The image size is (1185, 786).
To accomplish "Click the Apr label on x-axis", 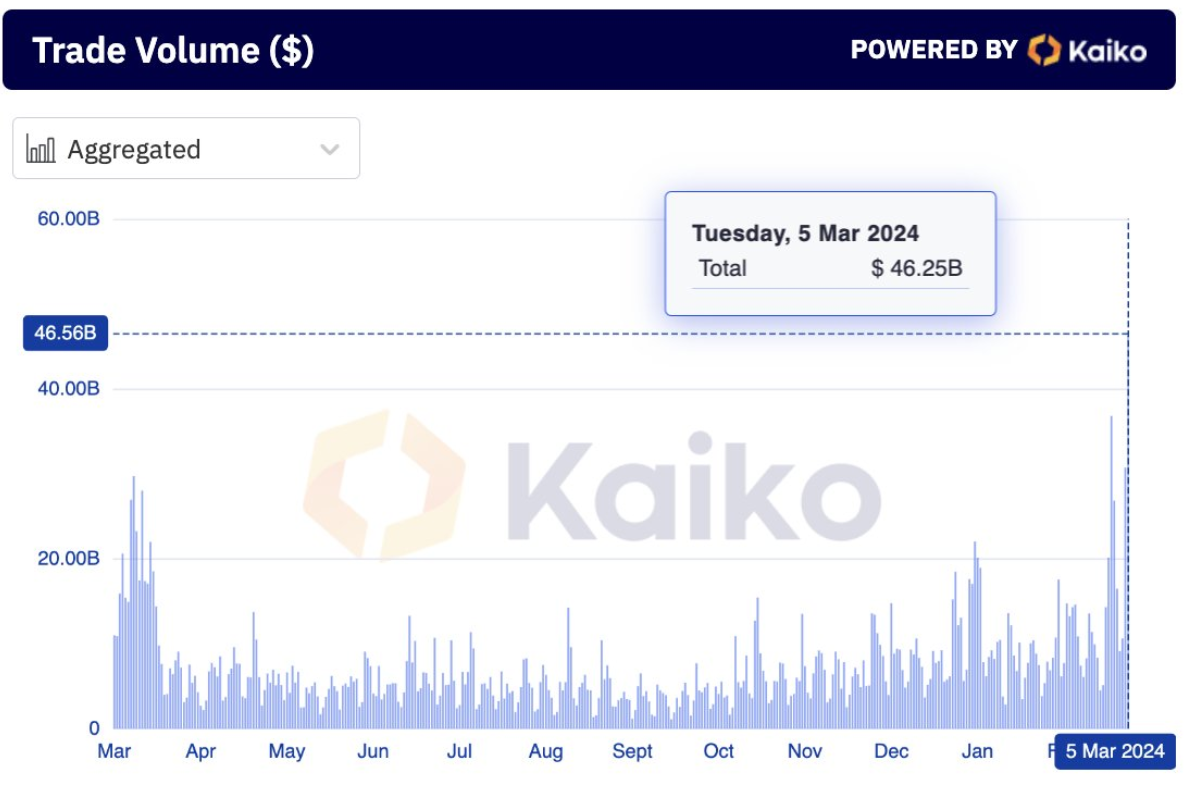I will (x=200, y=751).
